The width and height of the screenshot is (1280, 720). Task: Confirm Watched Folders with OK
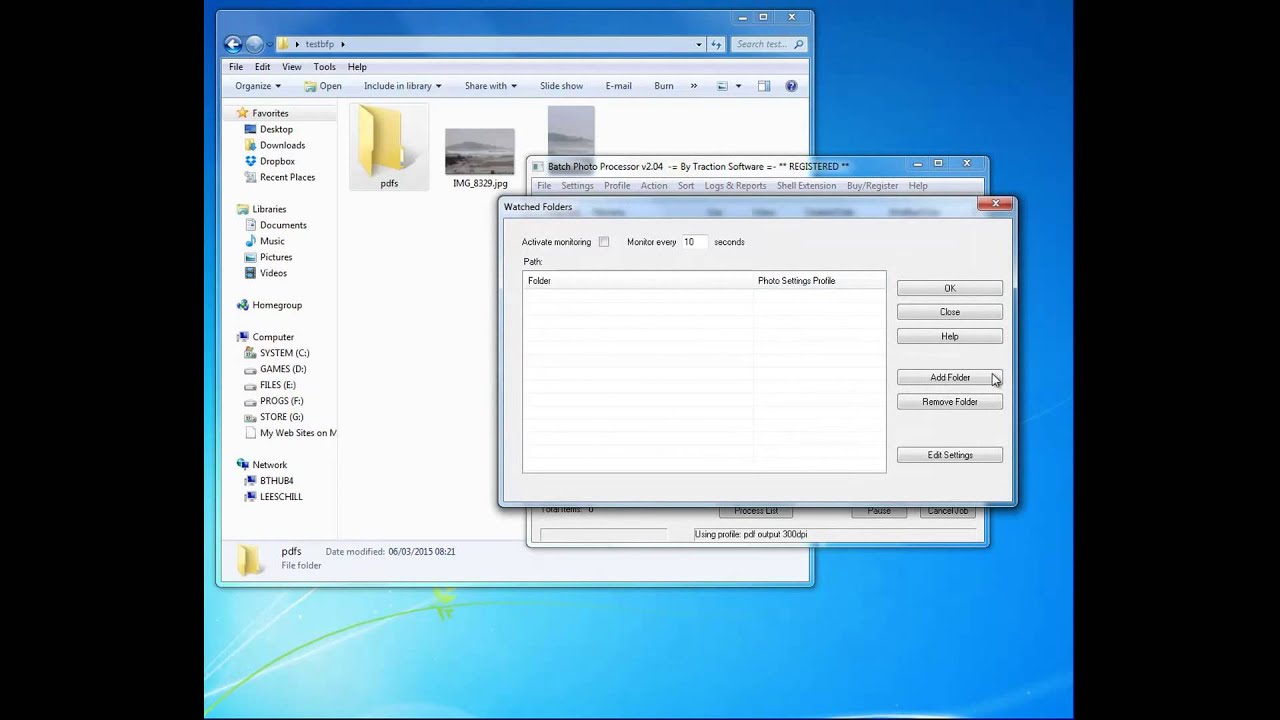950,288
